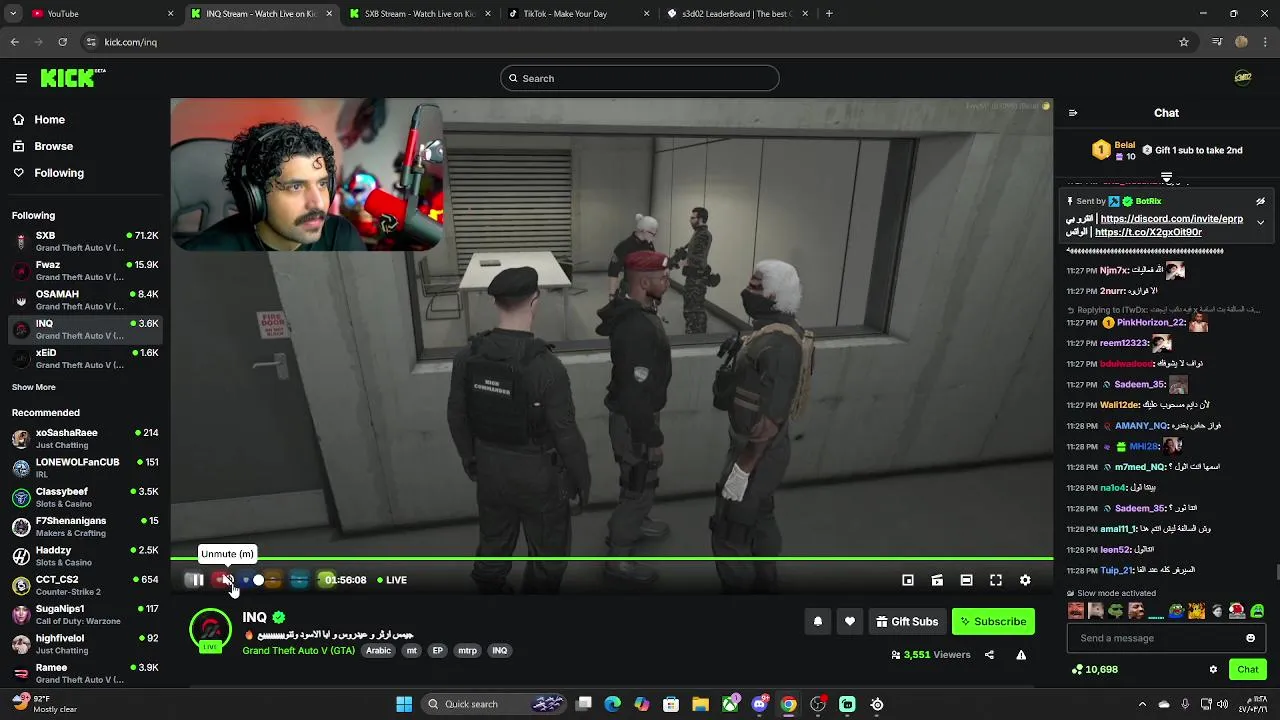Open Discord from taskbar
Viewport: 1280px width, 720px height.
click(x=759, y=704)
